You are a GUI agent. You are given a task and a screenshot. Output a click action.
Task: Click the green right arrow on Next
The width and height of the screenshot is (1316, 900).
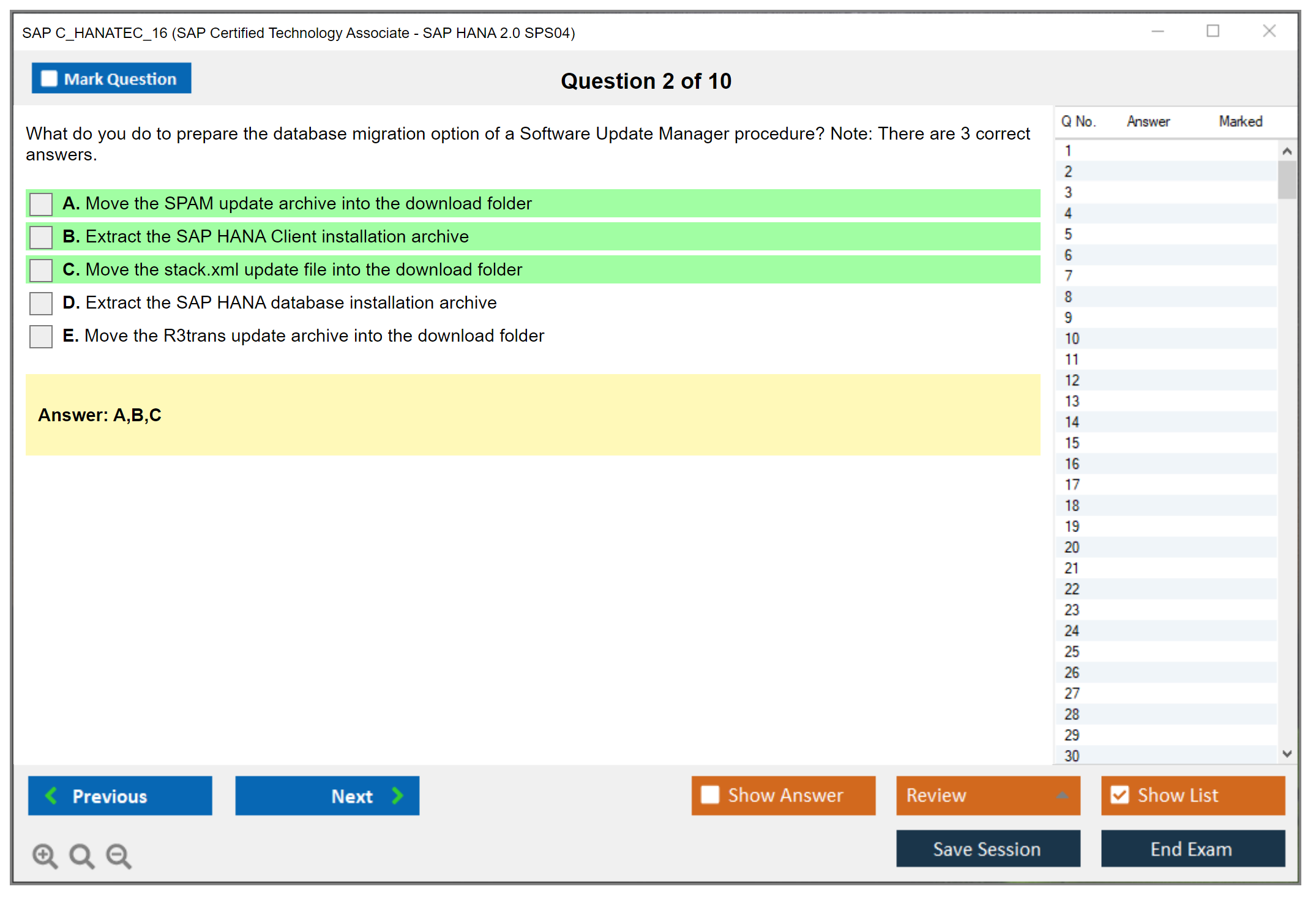[398, 795]
